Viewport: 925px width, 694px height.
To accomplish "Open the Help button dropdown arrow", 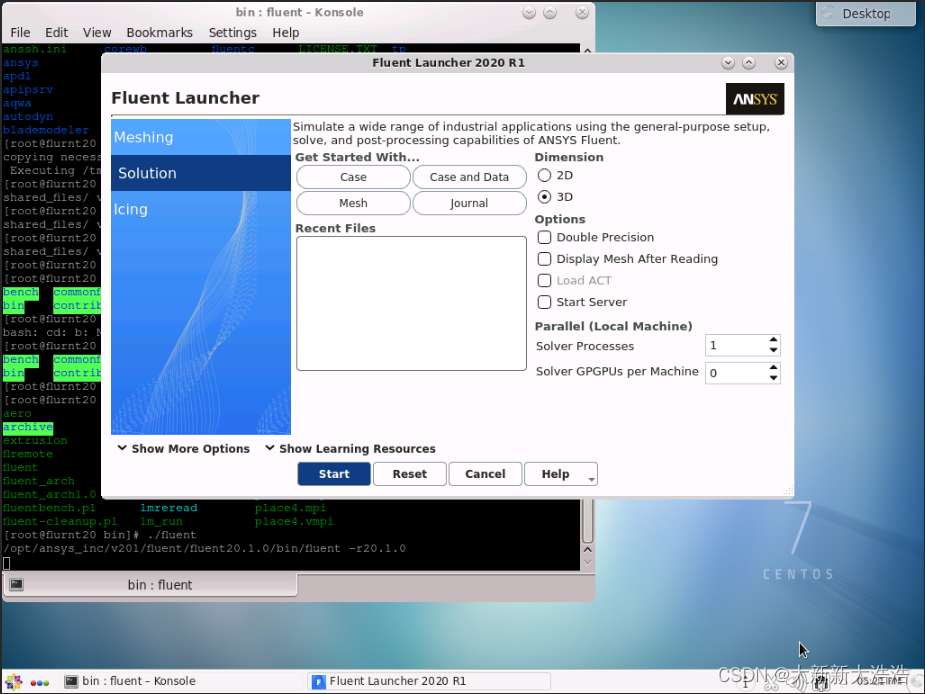I will [591, 479].
